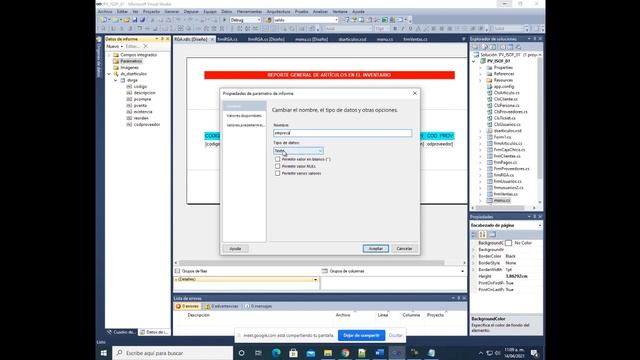Open the Depurar menu

coord(191,12)
